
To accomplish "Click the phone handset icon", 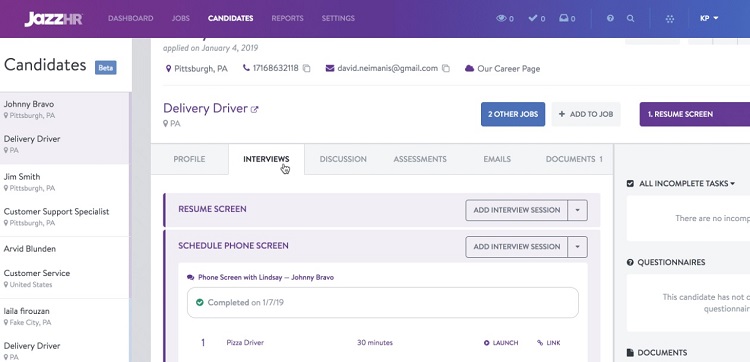I will [246, 68].
